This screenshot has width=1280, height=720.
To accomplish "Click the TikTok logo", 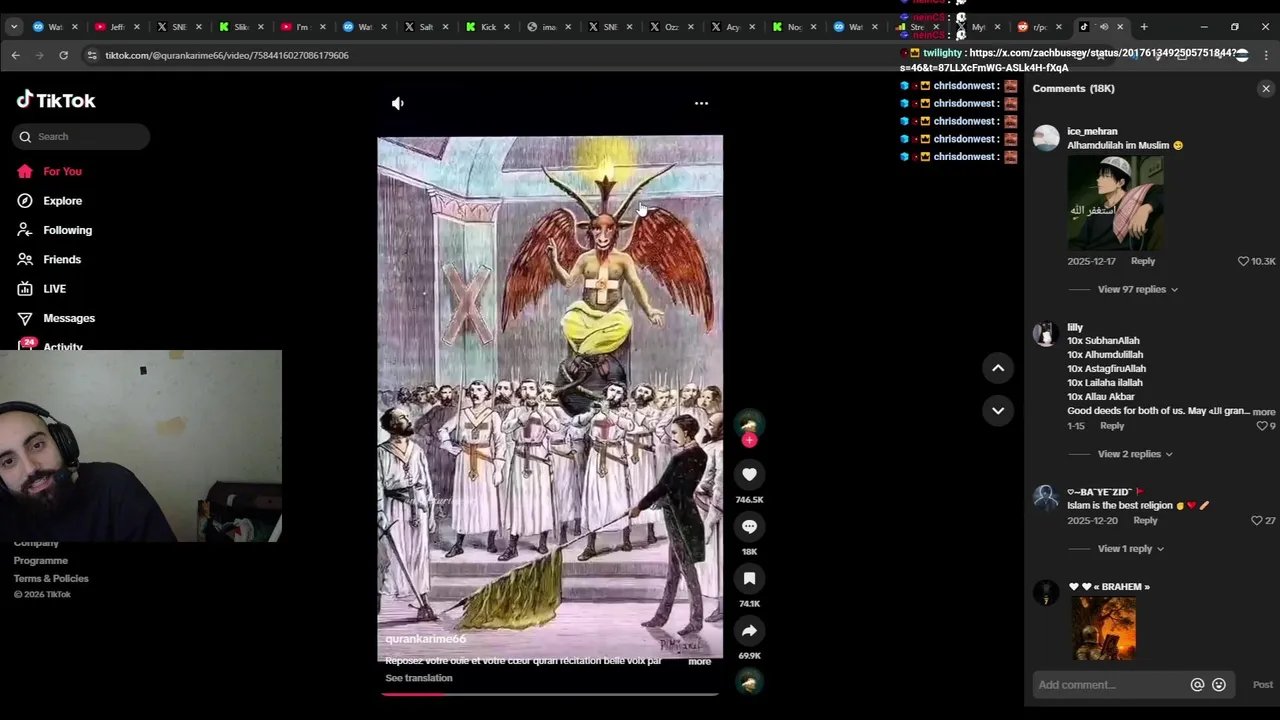I will (x=56, y=100).
